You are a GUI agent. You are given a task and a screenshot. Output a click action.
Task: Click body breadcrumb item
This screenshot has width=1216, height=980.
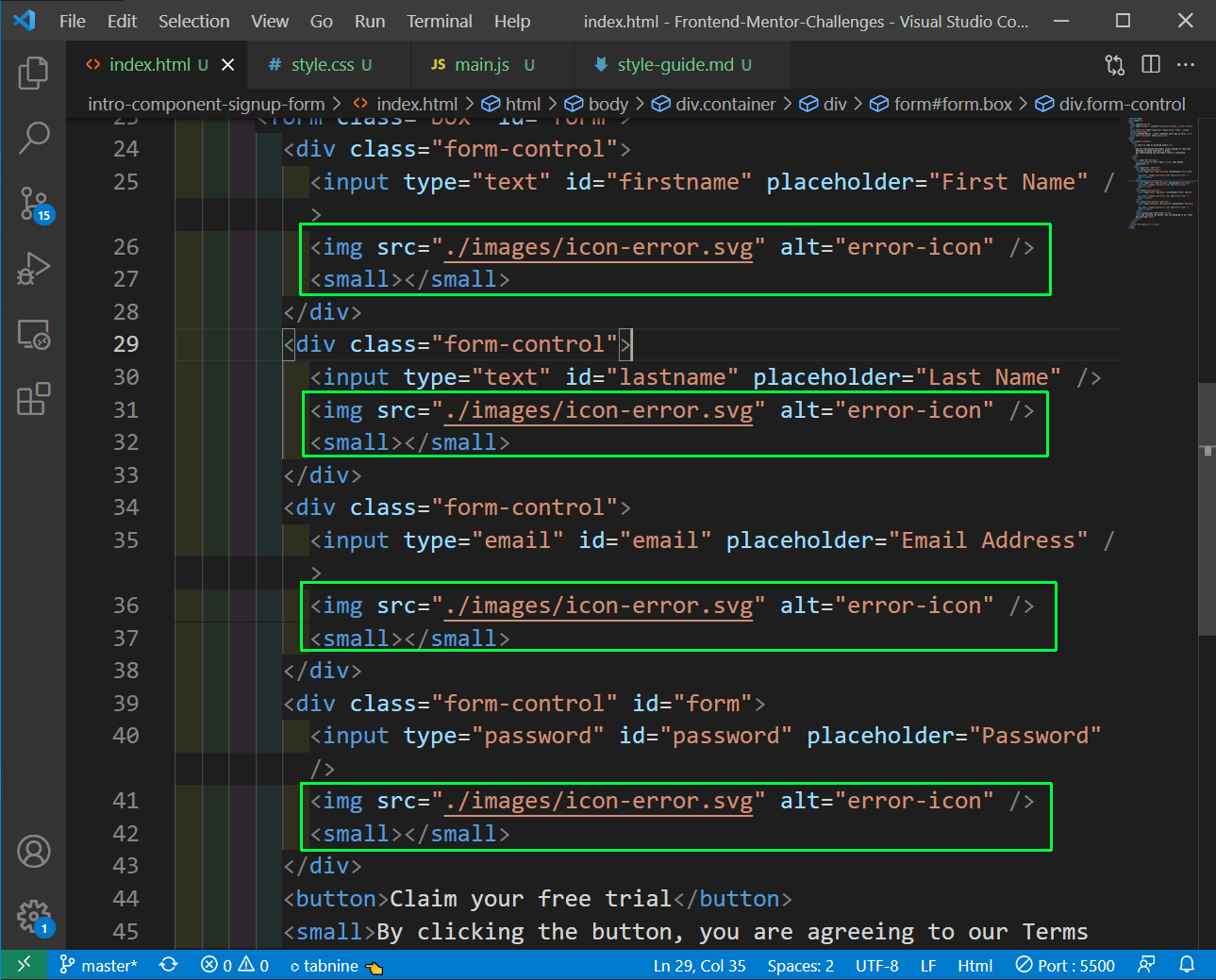tap(596, 104)
